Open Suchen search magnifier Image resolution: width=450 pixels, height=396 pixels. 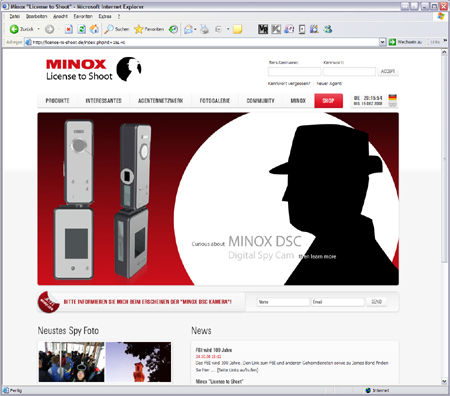coord(116,29)
